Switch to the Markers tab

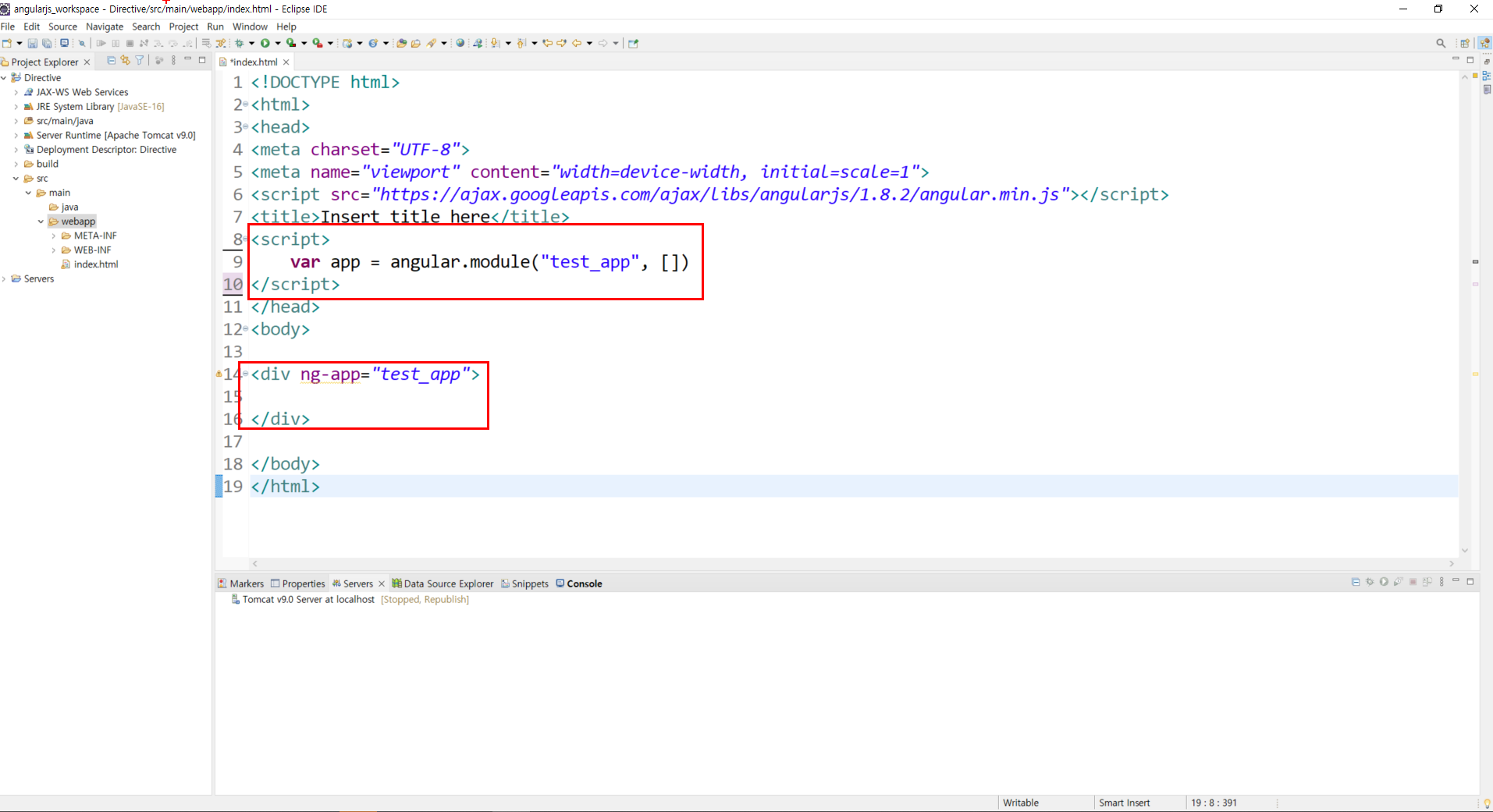[x=241, y=583]
